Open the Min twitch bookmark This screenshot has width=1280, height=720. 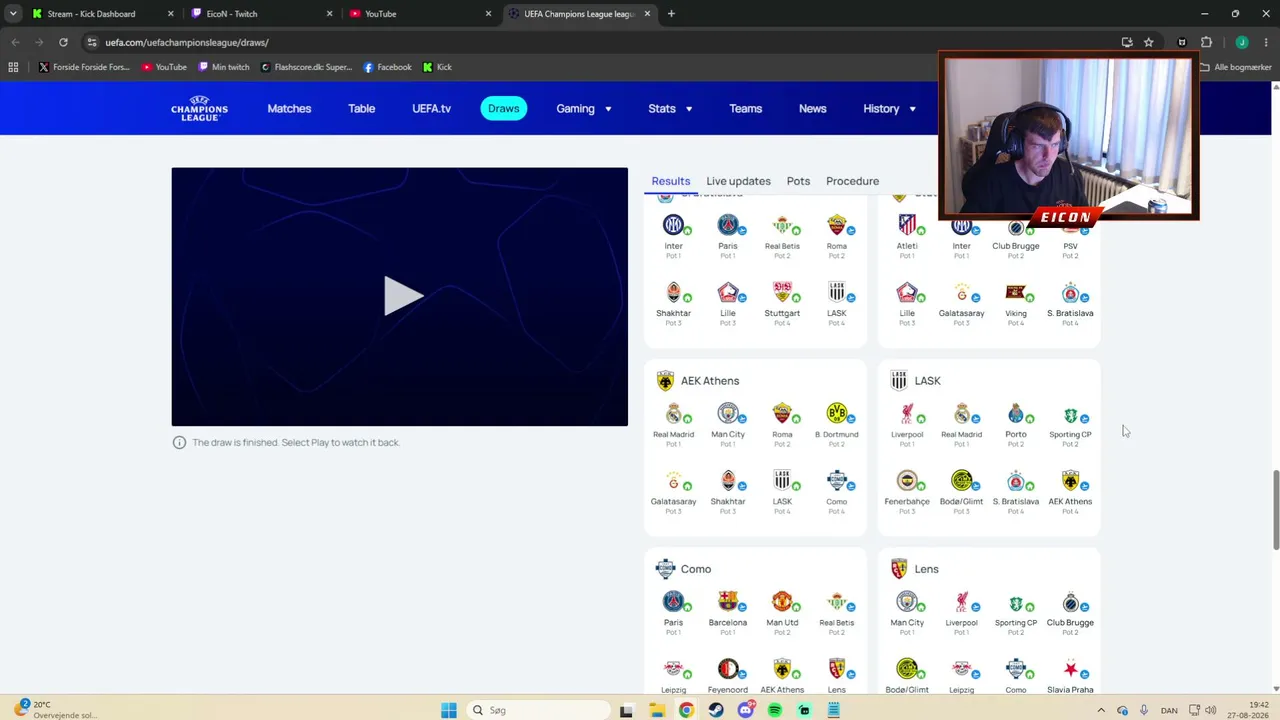[x=224, y=67]
